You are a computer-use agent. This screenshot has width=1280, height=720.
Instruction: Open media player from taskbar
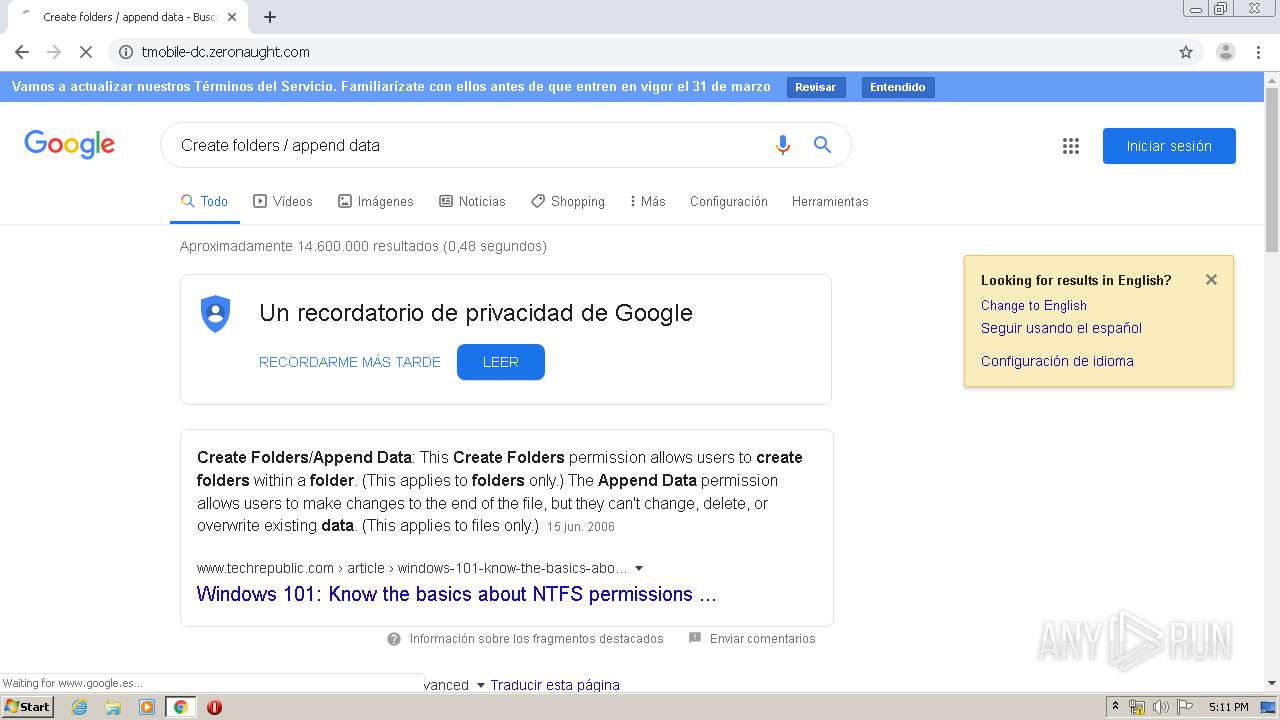pyautogui.click(x=147, y=707)
